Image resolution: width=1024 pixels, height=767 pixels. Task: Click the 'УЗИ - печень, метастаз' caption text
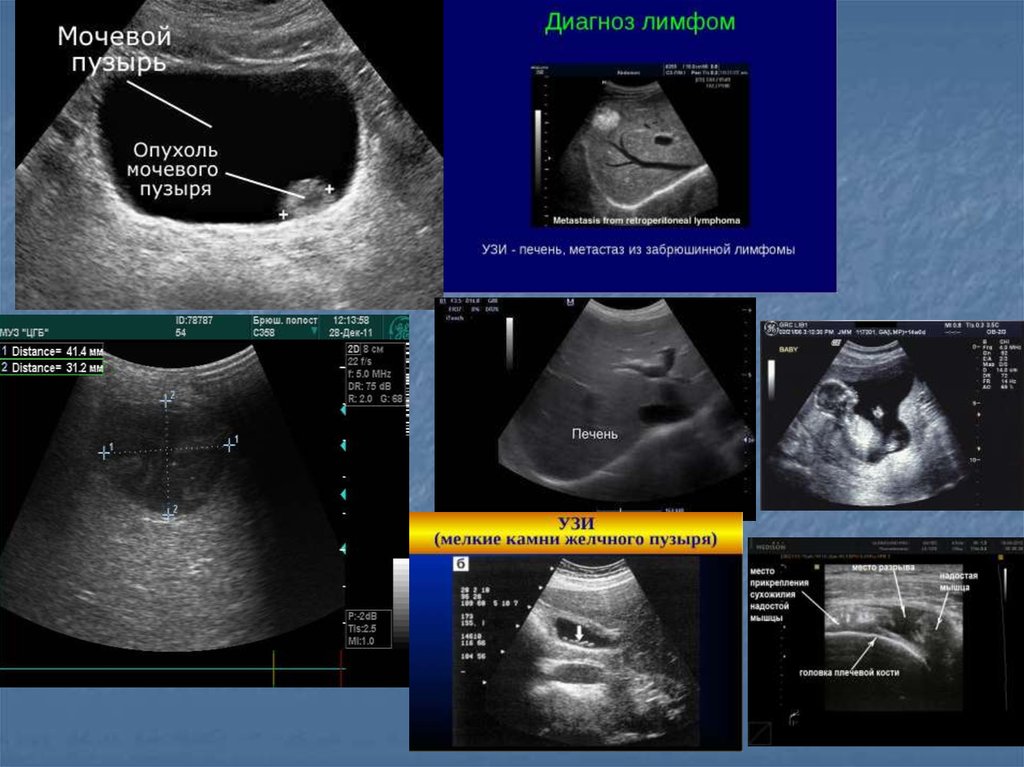click(x=638, y=249)
